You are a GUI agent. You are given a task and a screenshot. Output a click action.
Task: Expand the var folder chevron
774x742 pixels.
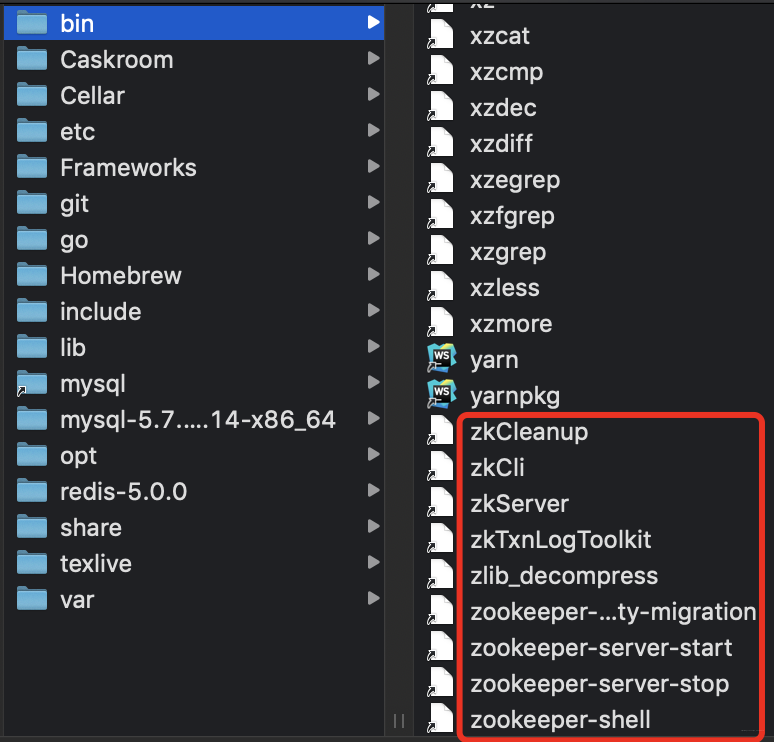coord(373,599)
